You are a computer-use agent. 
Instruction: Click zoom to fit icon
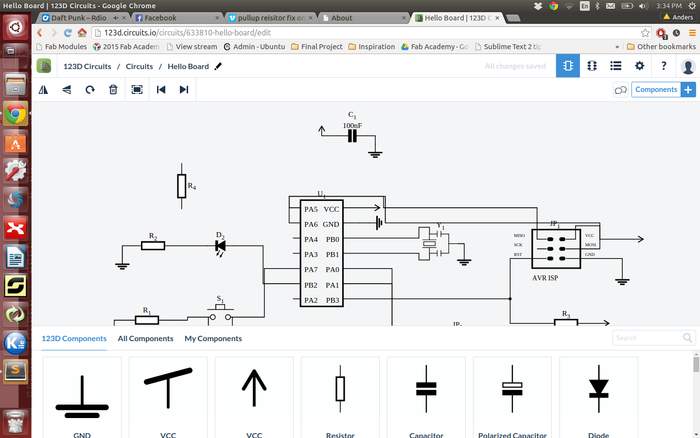point(137,90)
